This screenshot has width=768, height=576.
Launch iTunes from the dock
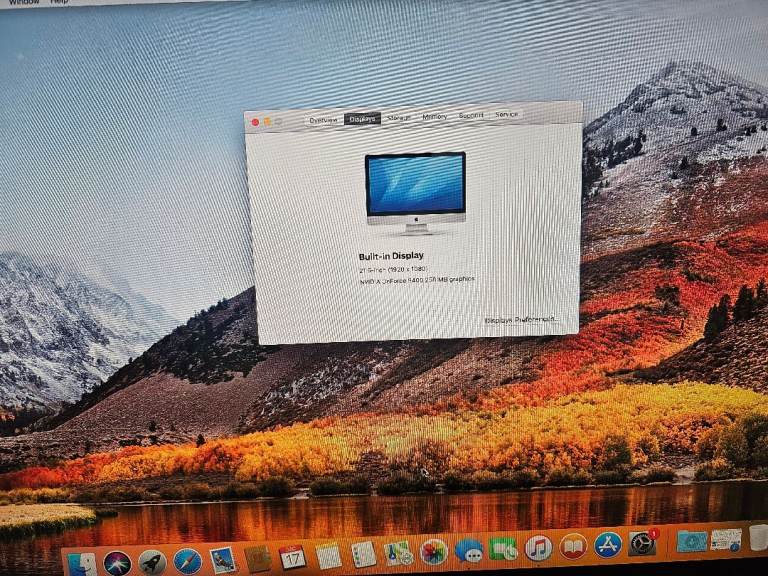(x=538, y=547)
